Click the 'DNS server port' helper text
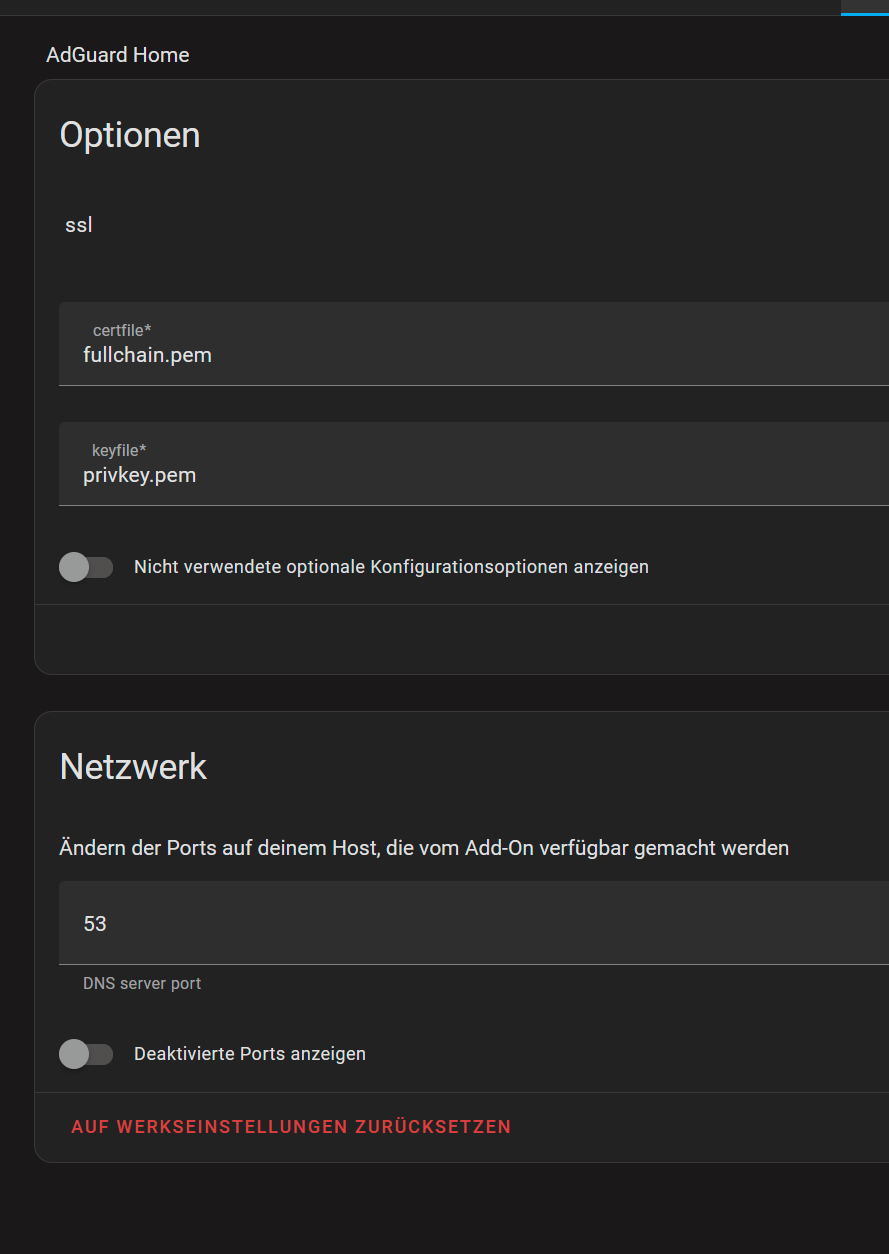This screenshot has height=1254, width=889. coord(142,984)
